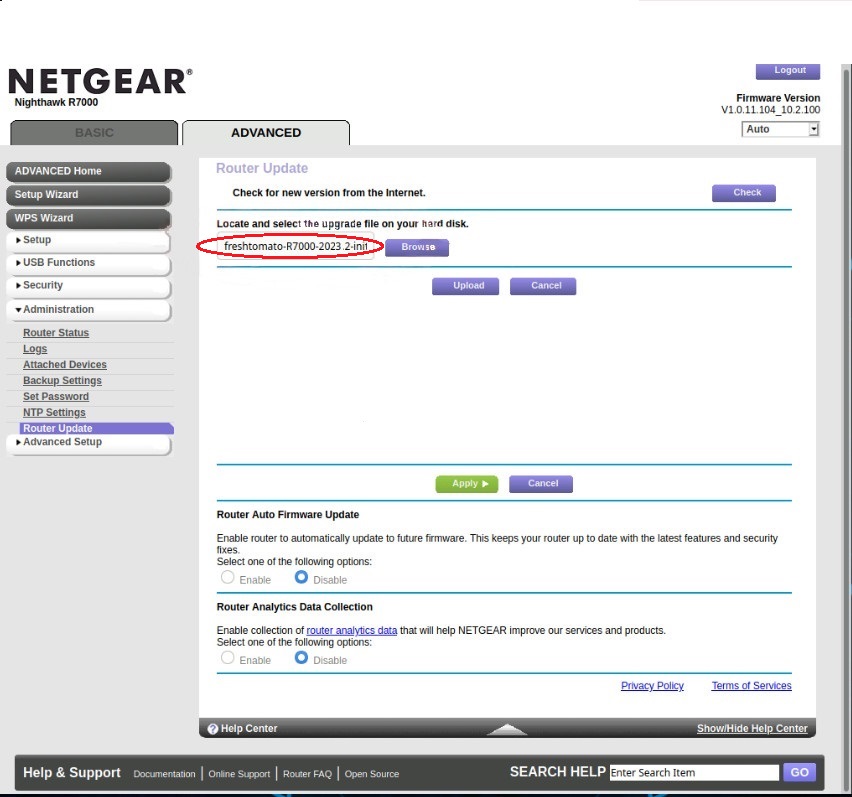Open the Documentation link
Image resolution: width=852 pixels, height=797 pixels.
click(164, 774)
